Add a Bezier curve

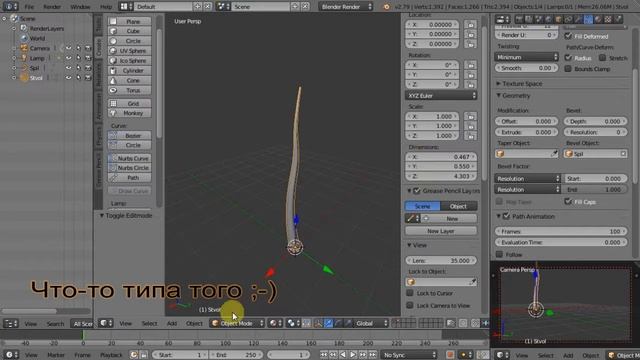[x=129, y=135]
